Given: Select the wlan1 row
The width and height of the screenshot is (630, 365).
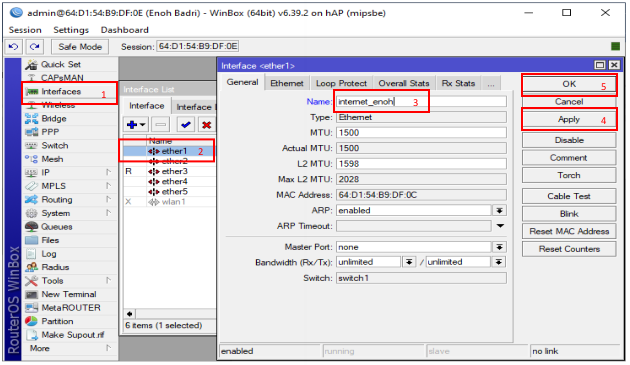Looking at the screenshot, I should coord(170,202).
